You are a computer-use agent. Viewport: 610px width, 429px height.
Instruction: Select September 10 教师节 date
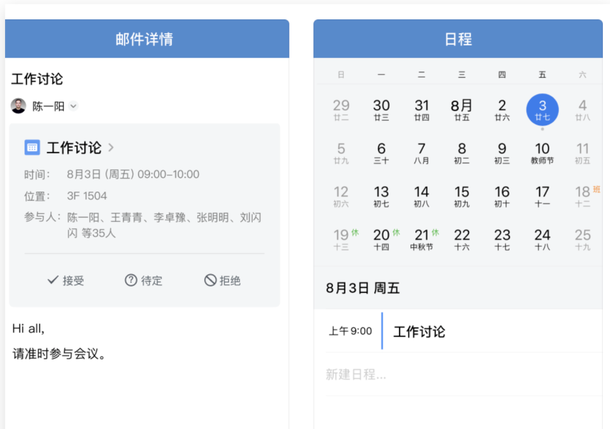(542, 153)
